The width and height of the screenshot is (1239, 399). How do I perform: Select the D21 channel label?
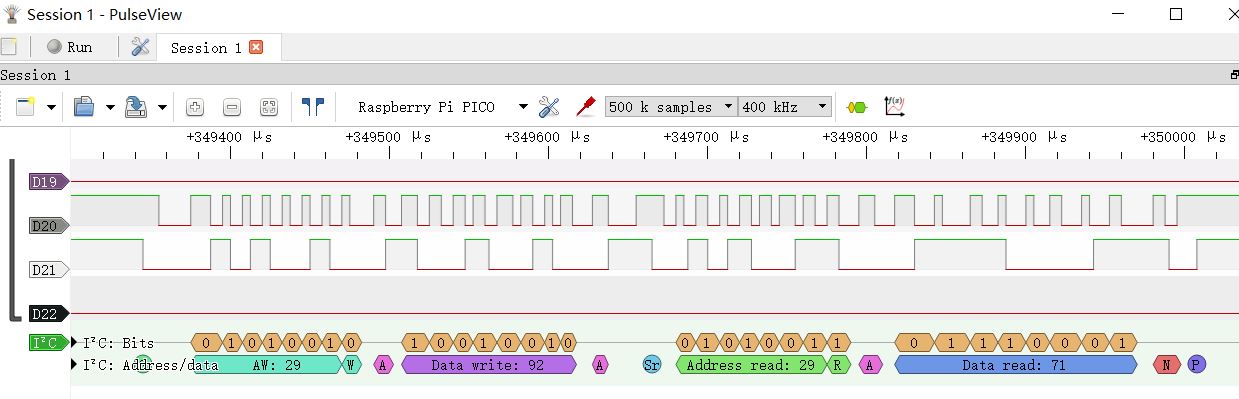[x=48, y=270]
